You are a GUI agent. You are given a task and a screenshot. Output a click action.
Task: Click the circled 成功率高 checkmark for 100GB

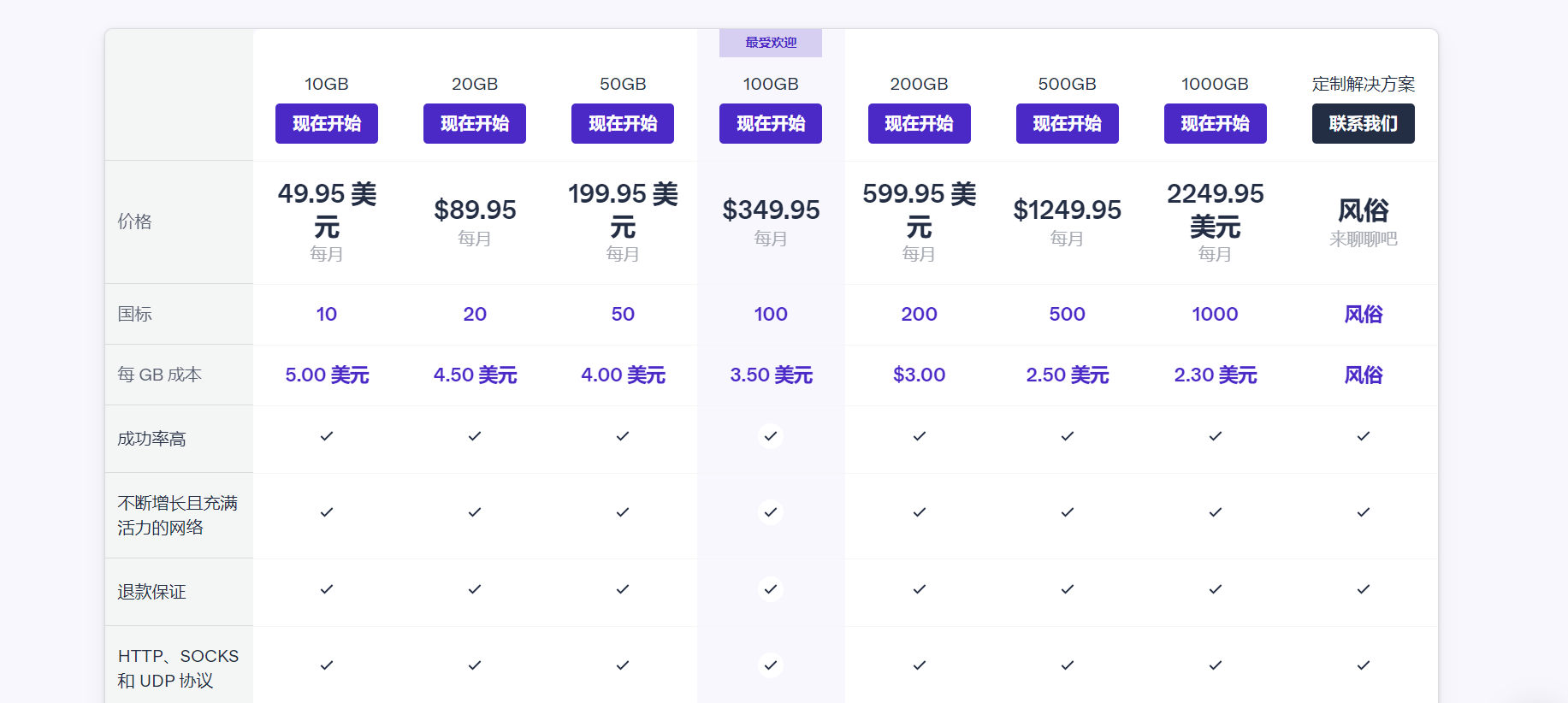[770, 436]
